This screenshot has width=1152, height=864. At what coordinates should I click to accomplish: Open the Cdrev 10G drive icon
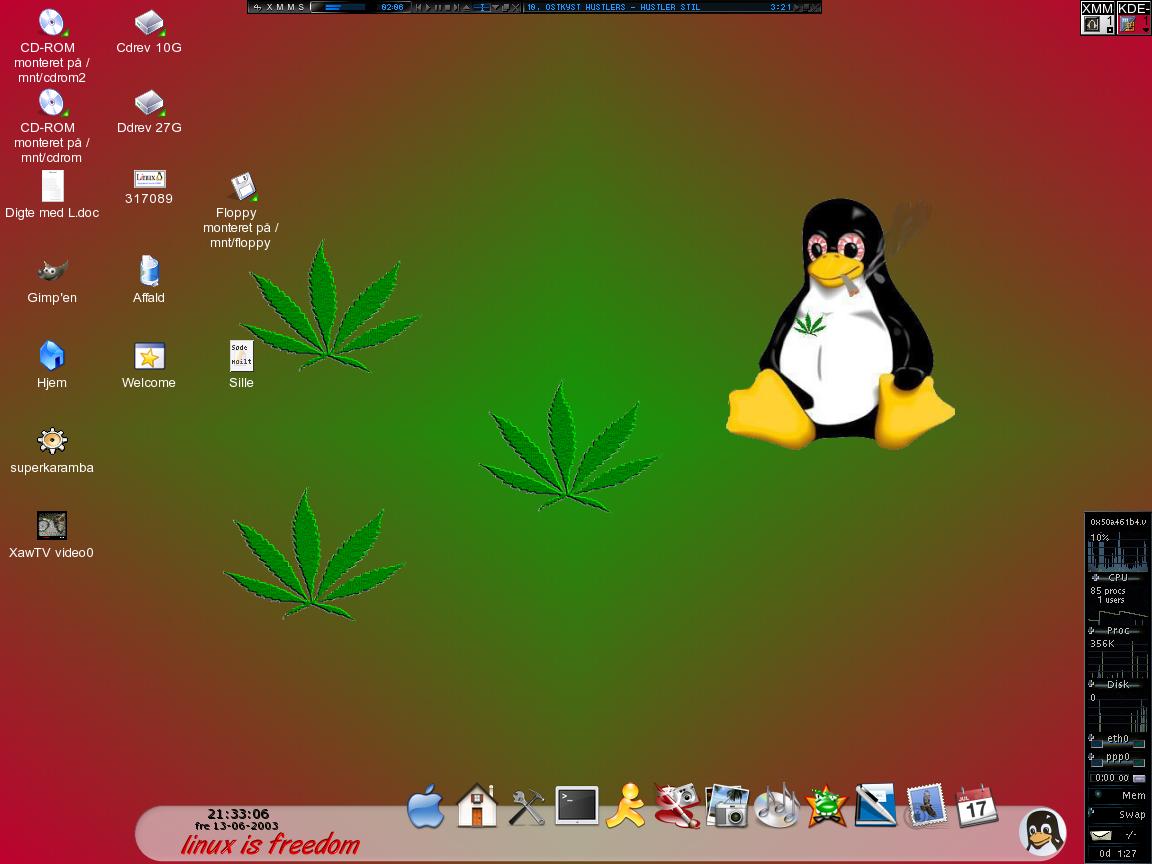149,23
